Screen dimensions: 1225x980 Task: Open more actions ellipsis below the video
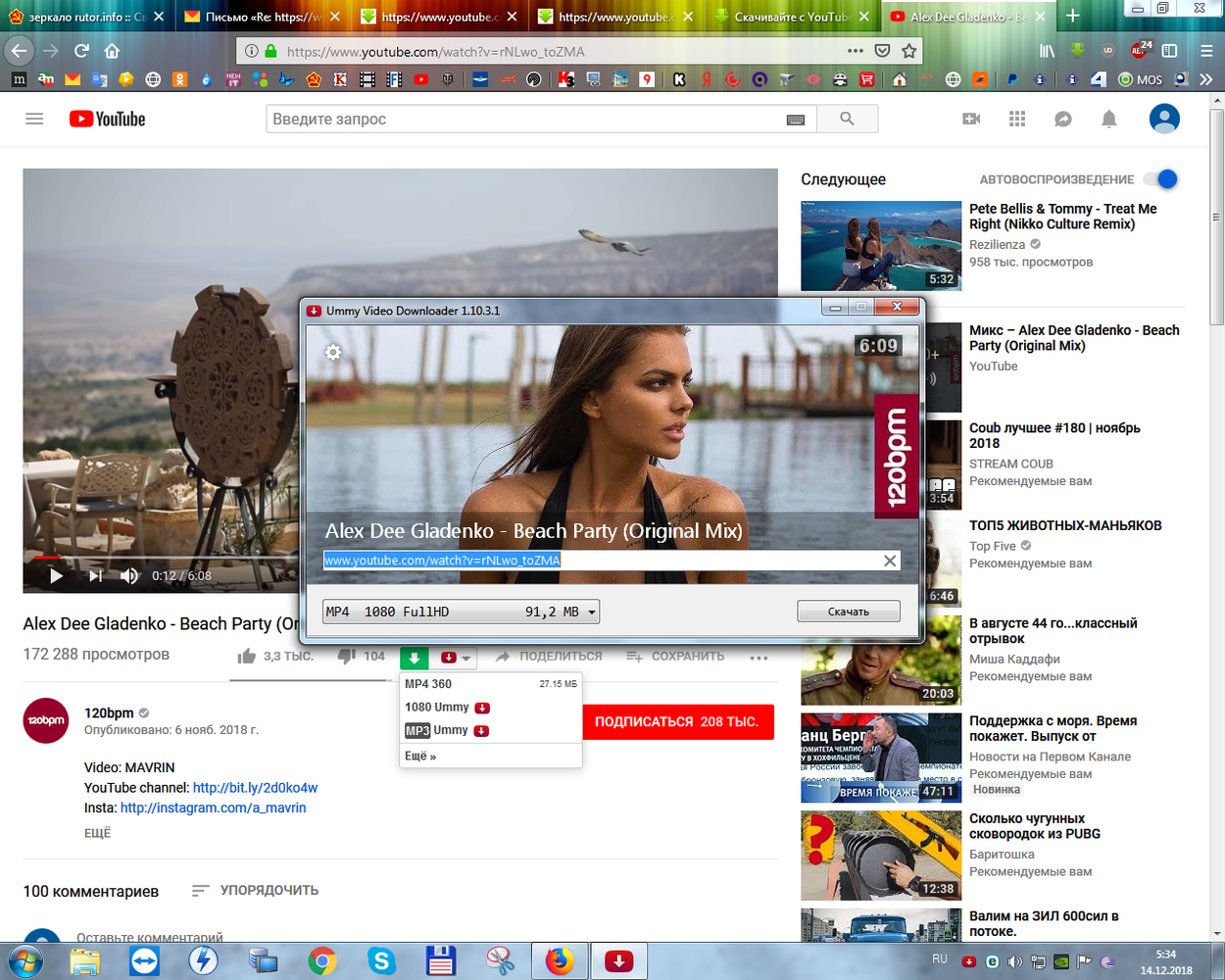point(759,658)
